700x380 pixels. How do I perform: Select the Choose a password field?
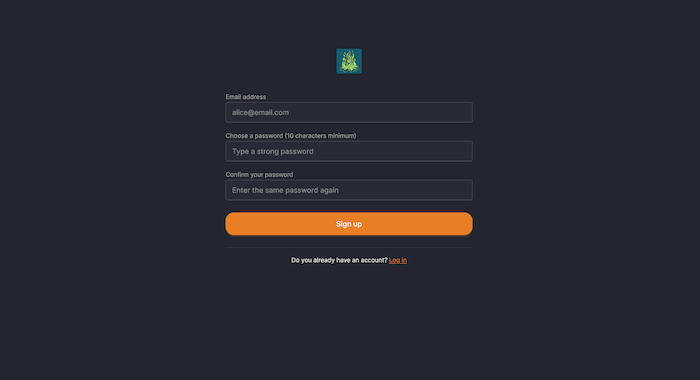pos(349,151)
